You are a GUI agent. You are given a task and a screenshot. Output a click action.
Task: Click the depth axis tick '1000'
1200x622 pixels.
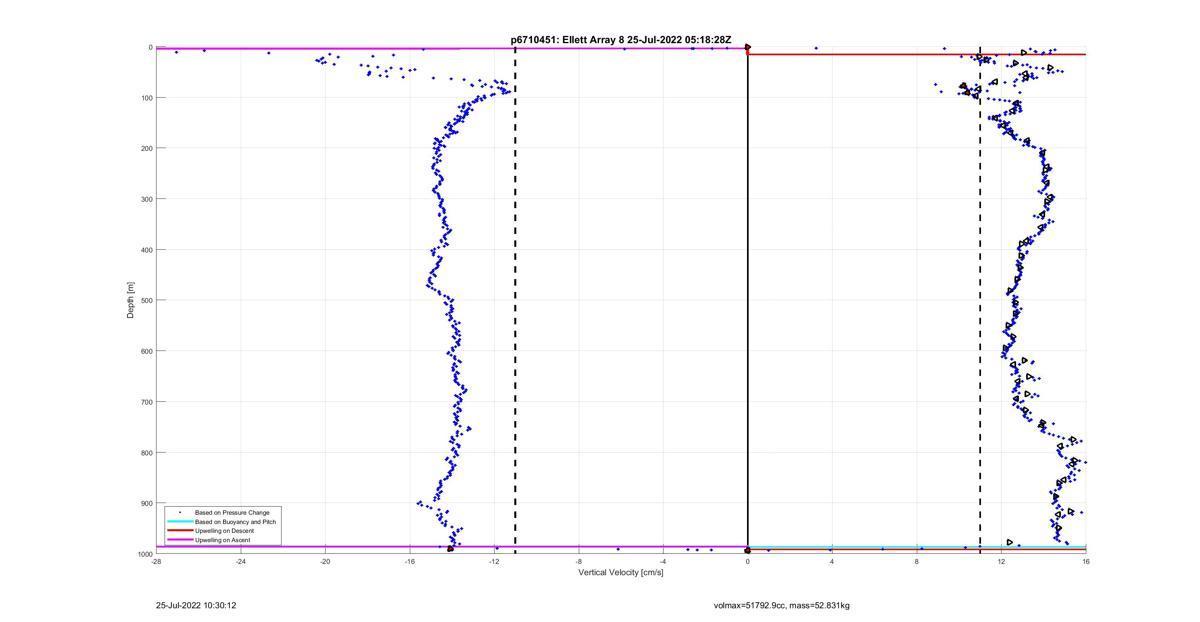[144, 554]
